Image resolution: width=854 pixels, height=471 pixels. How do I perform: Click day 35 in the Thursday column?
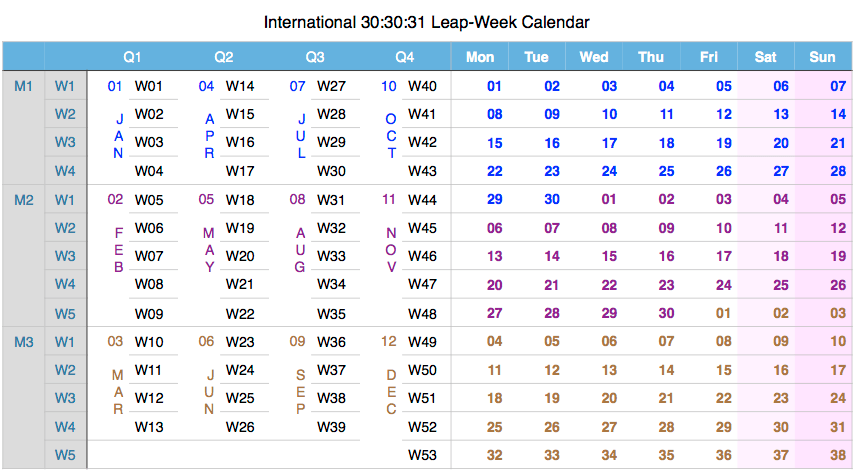[667, 455]
